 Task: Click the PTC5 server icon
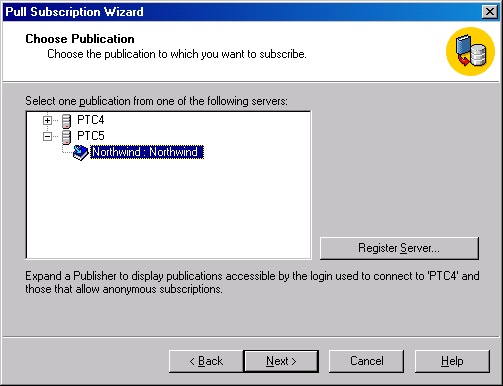(67, 137)
